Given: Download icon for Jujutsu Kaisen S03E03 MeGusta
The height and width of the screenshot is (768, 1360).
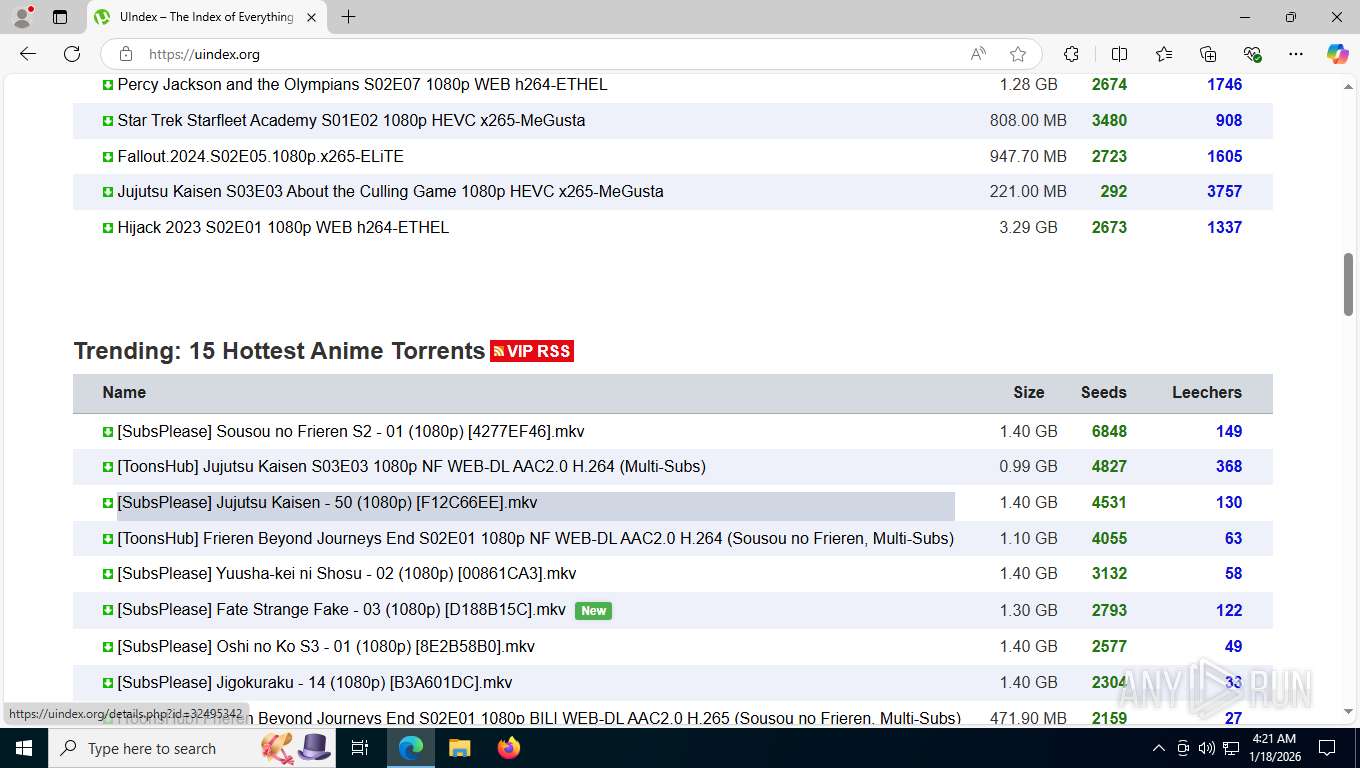Looking at the screenshot, I should (108, 192).
